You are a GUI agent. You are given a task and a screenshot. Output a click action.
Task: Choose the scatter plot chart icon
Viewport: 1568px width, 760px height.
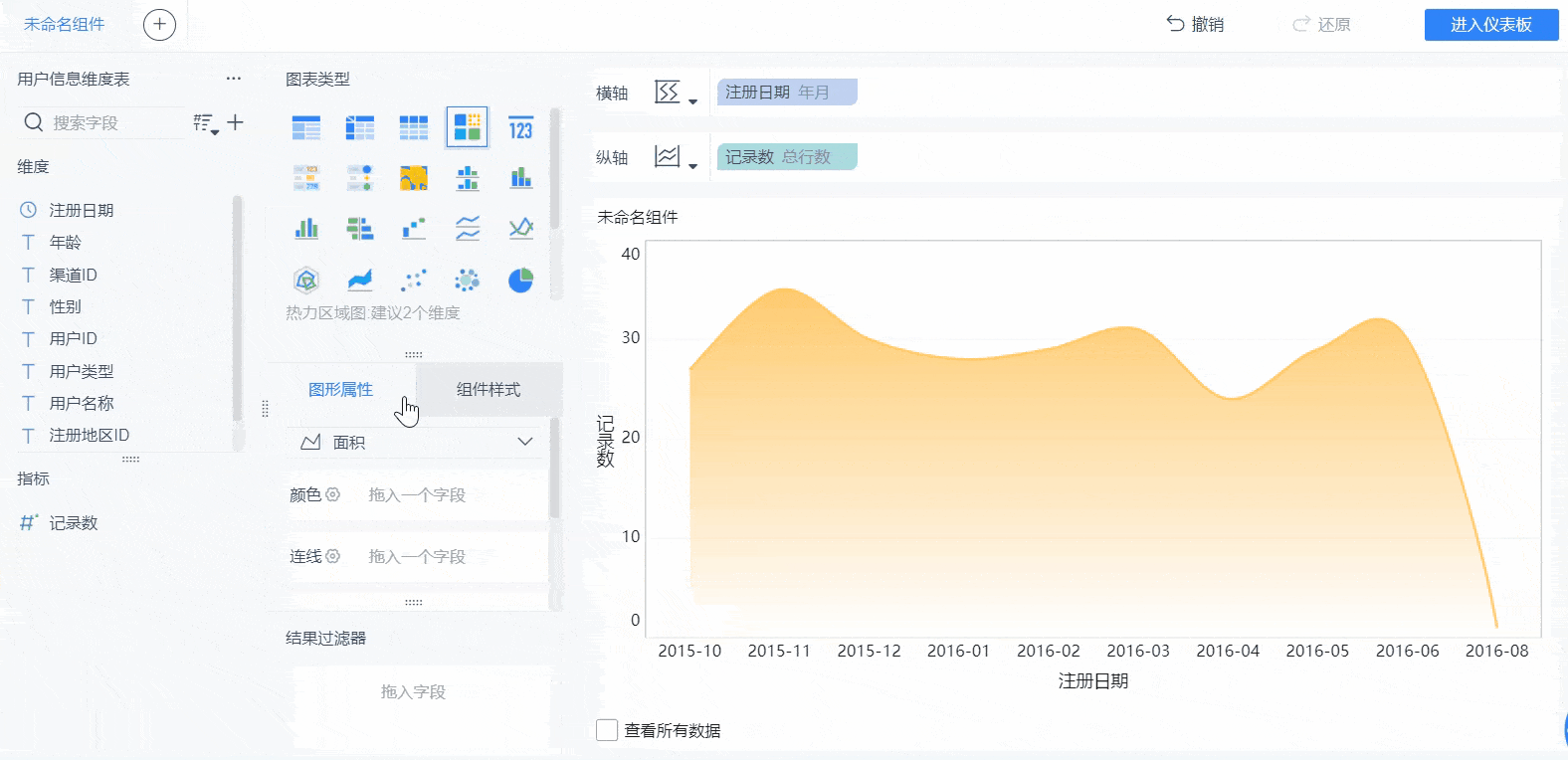pyautogui.click(x=414, y=280)
